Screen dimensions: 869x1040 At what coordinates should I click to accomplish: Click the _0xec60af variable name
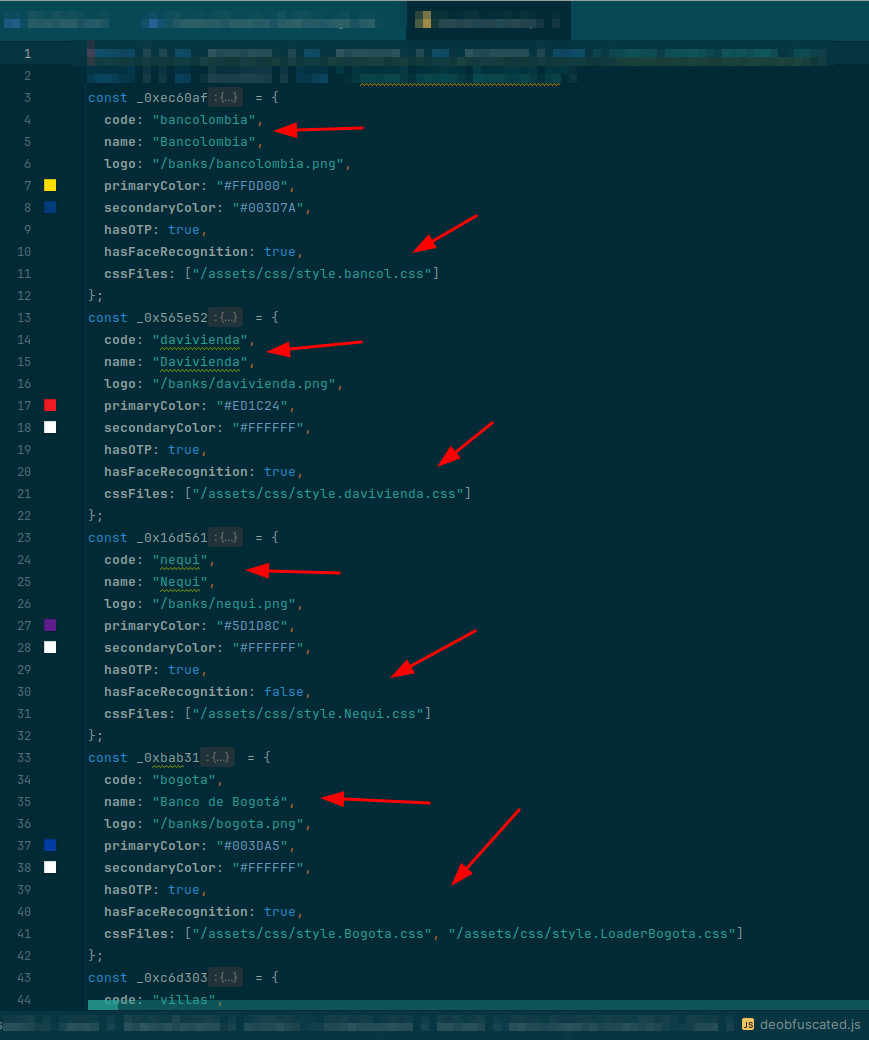point(172,98)
